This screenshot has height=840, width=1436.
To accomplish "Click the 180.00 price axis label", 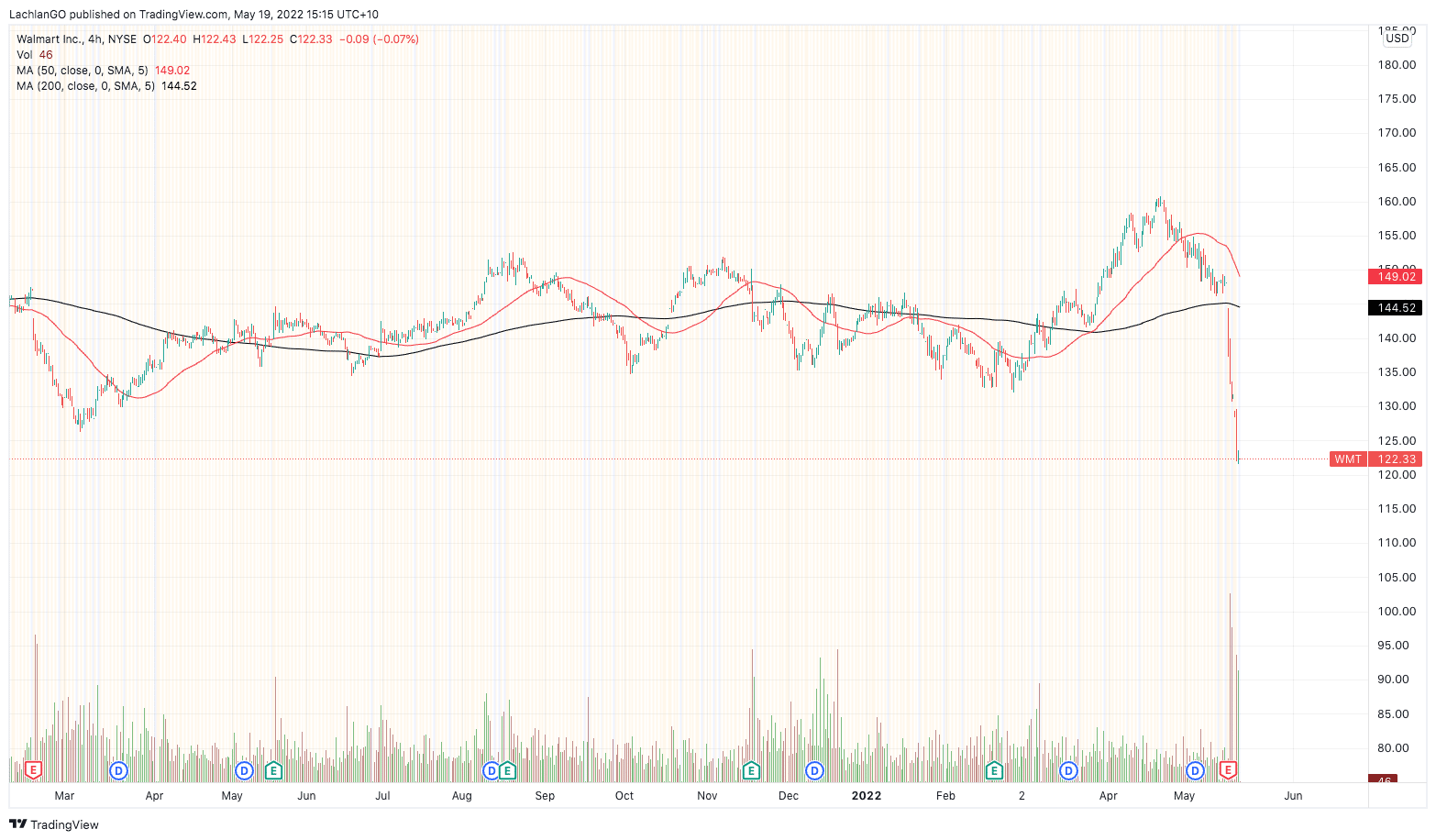I will coord(1397,65).
